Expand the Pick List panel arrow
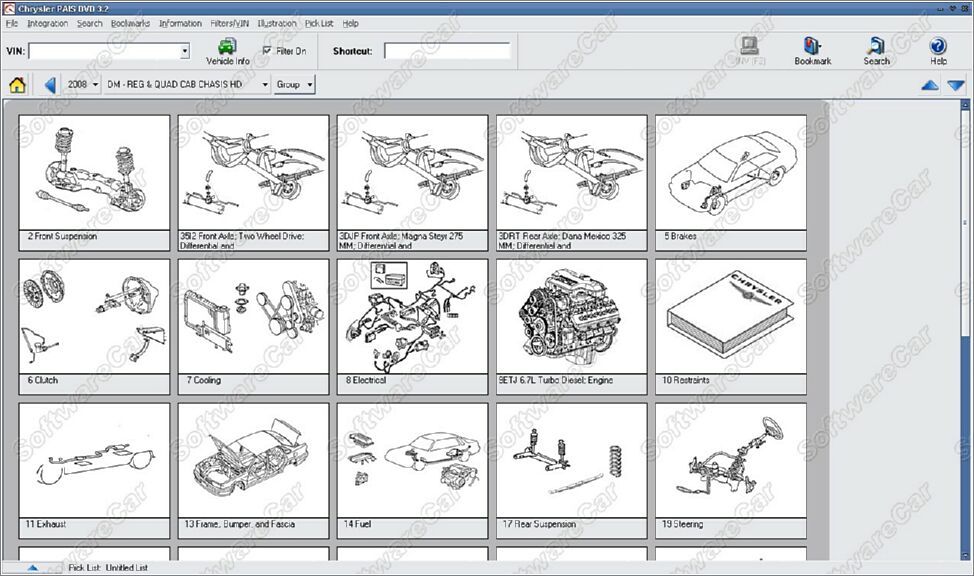Viewport: 974px width, 576px height. [32, 568]
